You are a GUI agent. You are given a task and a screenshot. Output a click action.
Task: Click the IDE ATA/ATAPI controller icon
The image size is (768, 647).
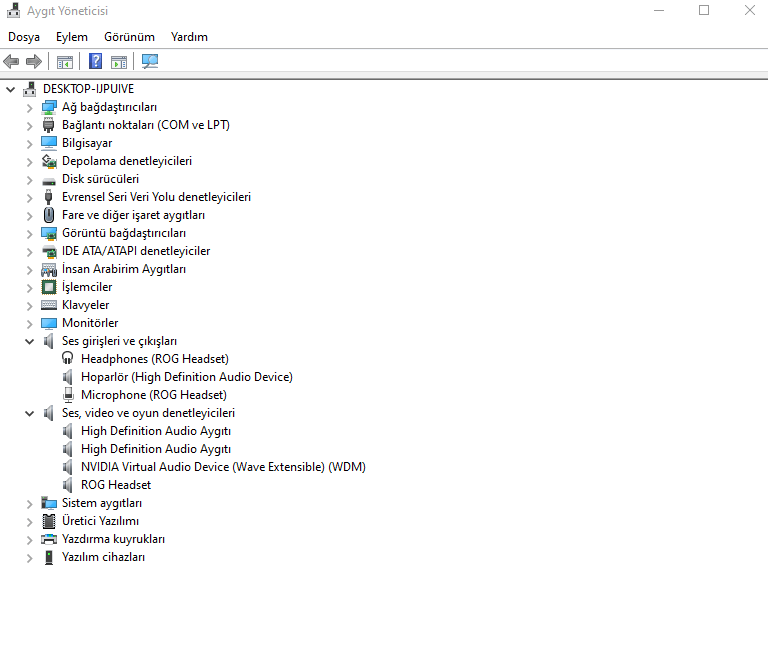coord(49,251)
